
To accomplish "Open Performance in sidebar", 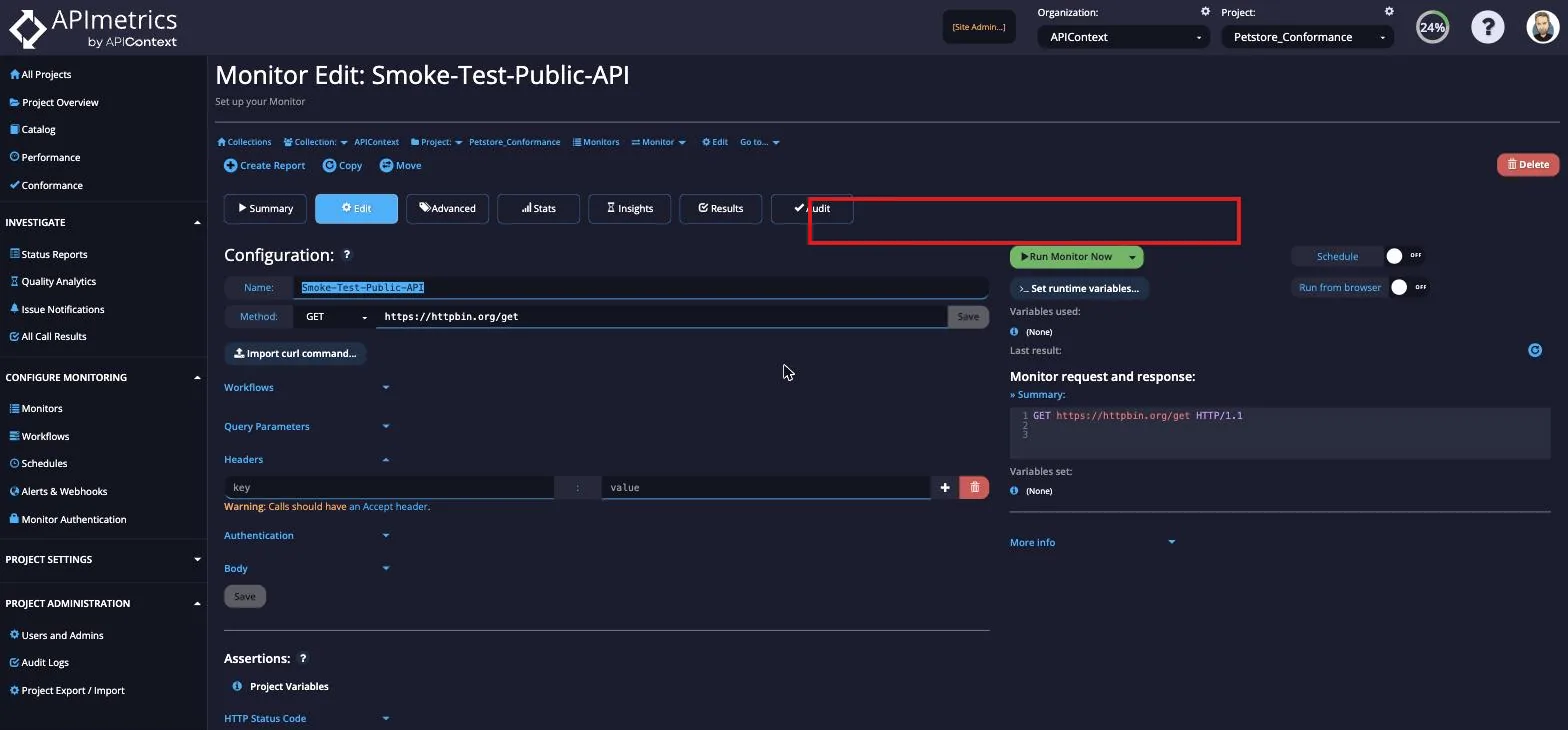I will [x=44, y=157].
